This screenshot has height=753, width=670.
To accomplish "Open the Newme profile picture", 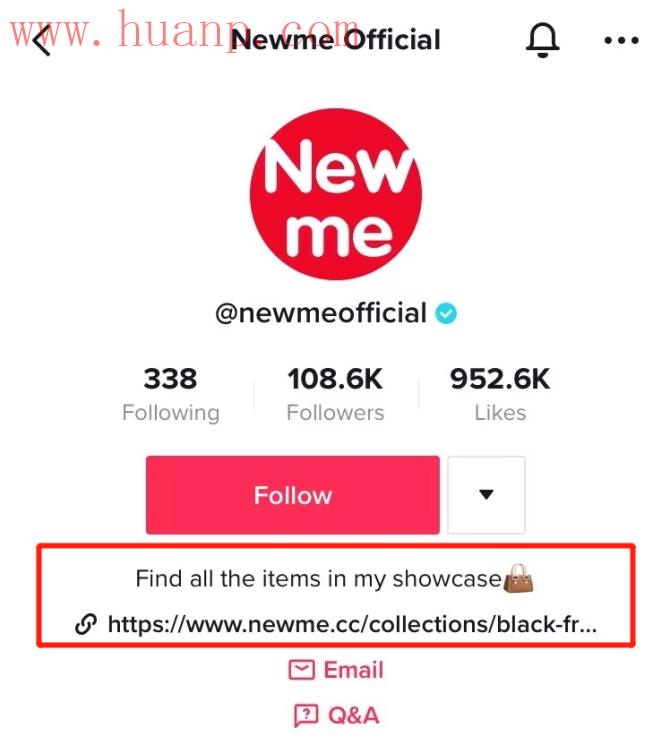I will (336, 194).
